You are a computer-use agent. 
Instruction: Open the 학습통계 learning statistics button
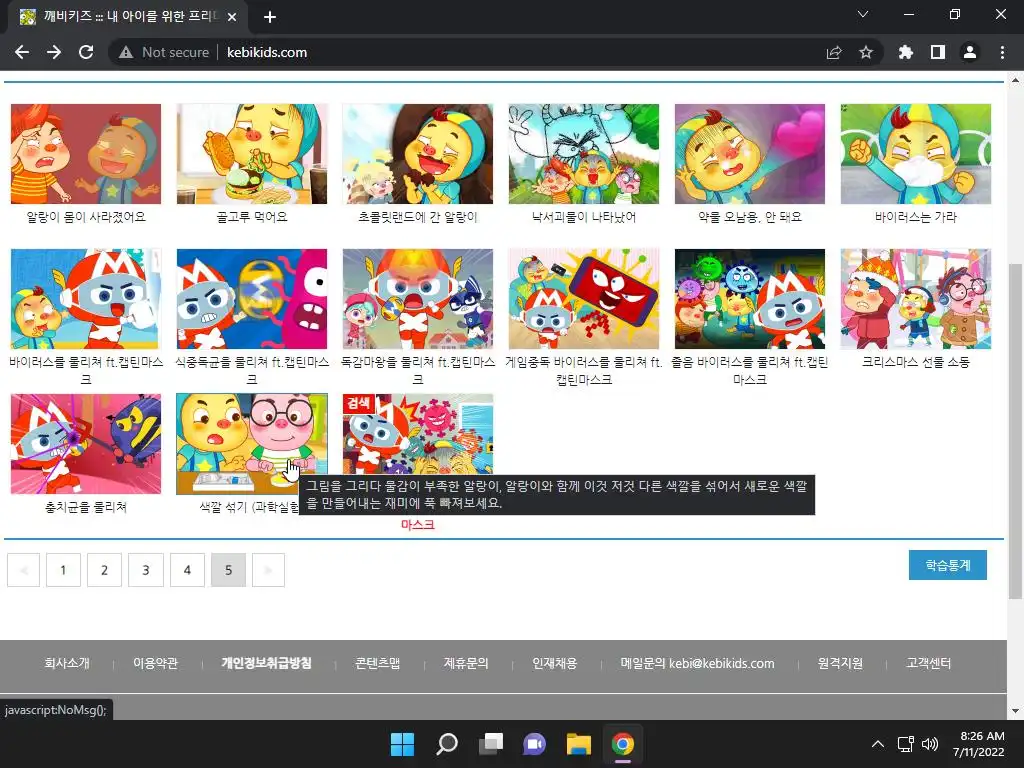coord(948,565)
